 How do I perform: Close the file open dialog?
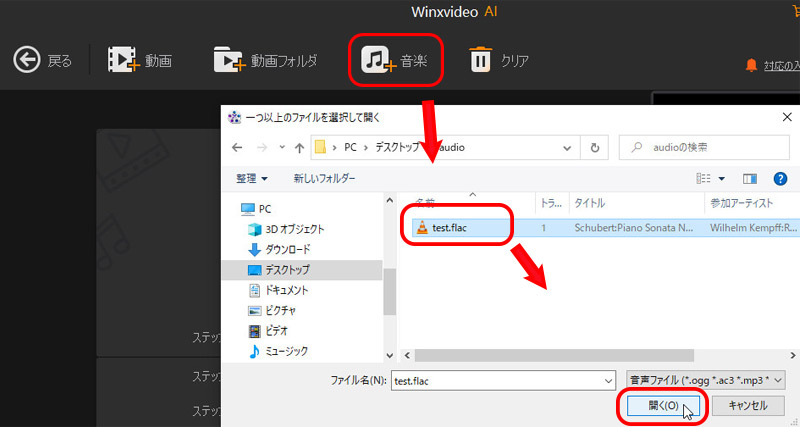point(787,117)
